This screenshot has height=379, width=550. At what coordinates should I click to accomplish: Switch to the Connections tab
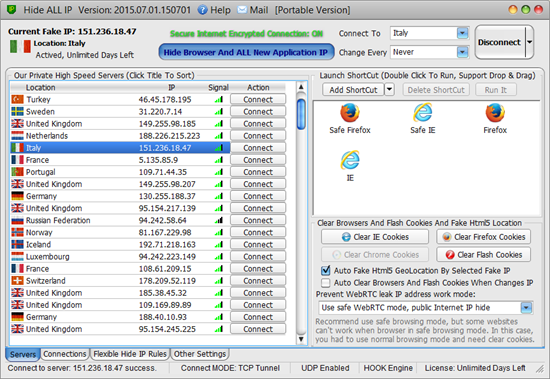point(65,354)
